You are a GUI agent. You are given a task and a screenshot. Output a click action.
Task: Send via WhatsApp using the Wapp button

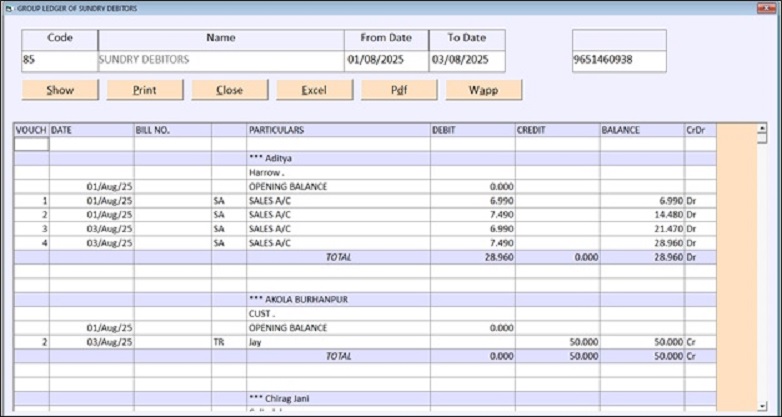484,90
